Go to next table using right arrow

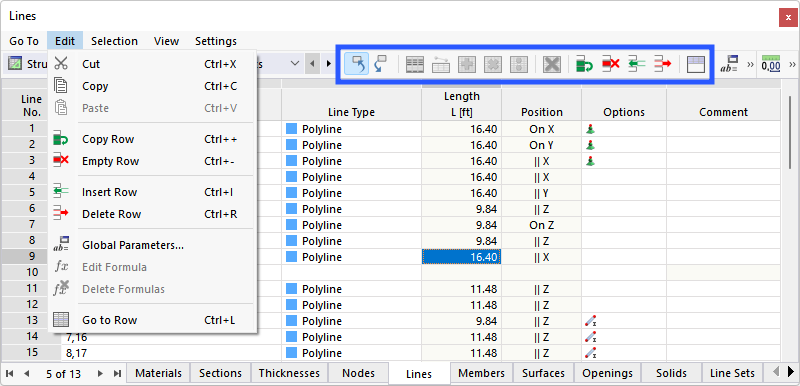tap(101, 374)
